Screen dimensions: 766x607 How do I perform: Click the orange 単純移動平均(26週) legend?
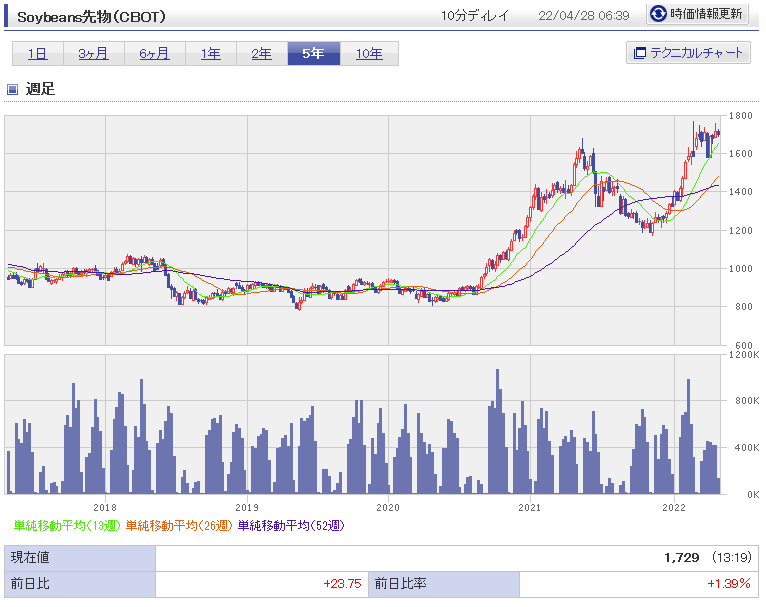pos(179,525)
